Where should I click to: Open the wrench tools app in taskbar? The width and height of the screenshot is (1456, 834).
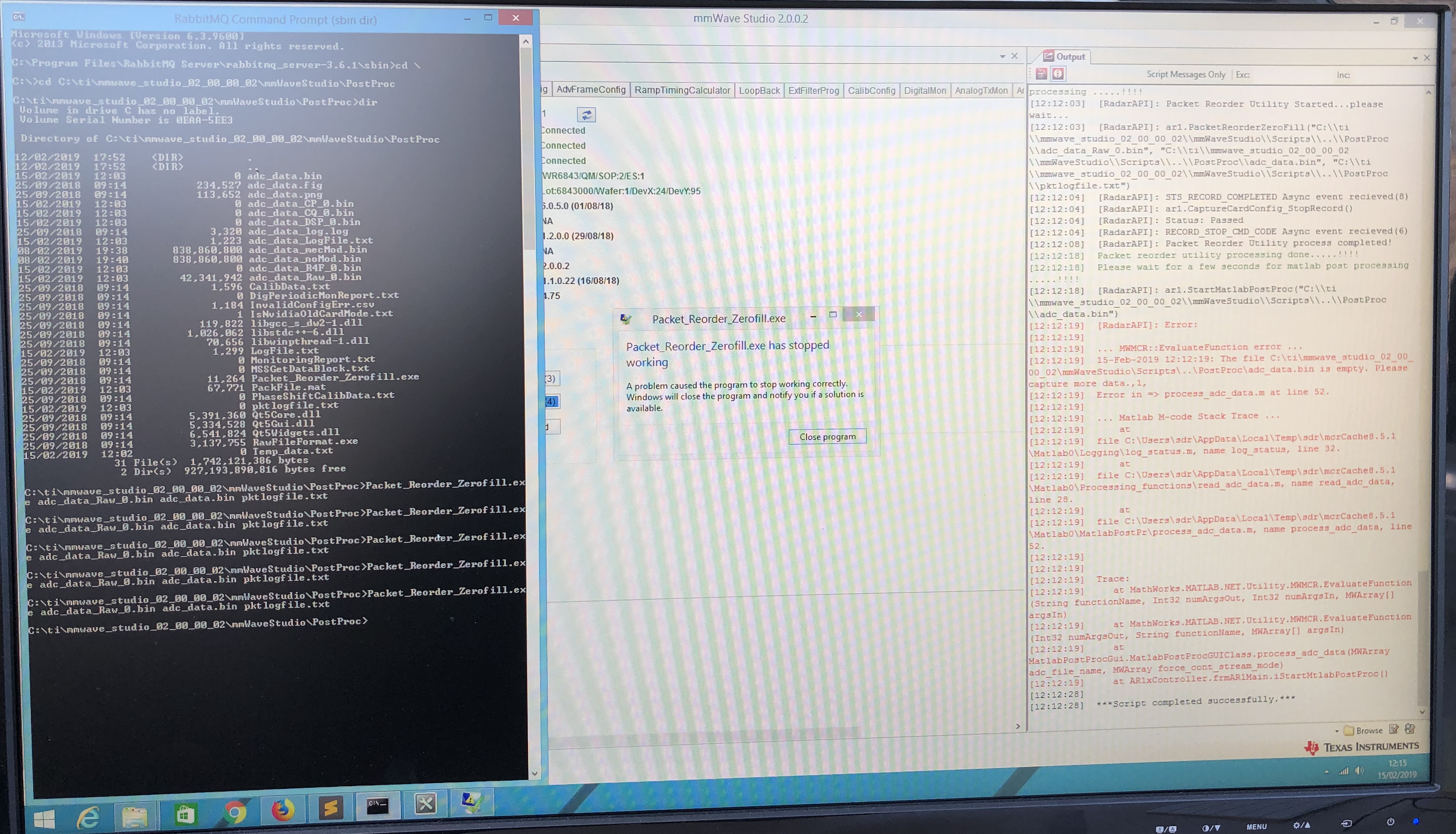pos(425,804)
